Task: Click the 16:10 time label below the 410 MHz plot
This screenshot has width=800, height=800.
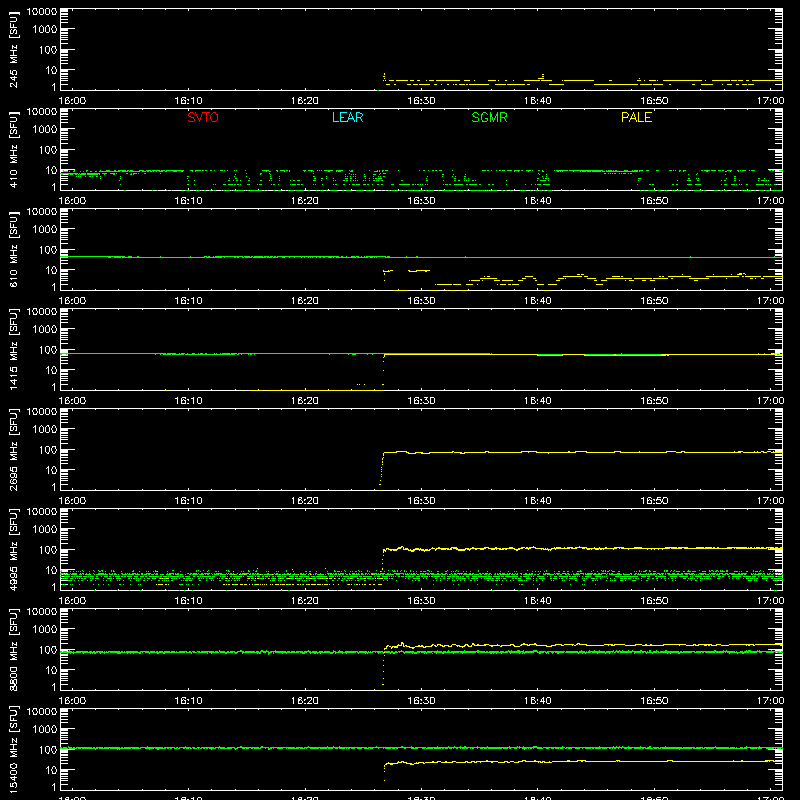Action: pyautogui.click(x=188, y=201)
